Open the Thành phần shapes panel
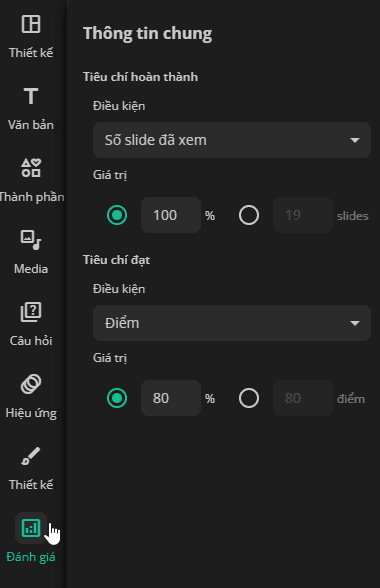The height and width of the screenshot is (588, 380). [31, 168]
